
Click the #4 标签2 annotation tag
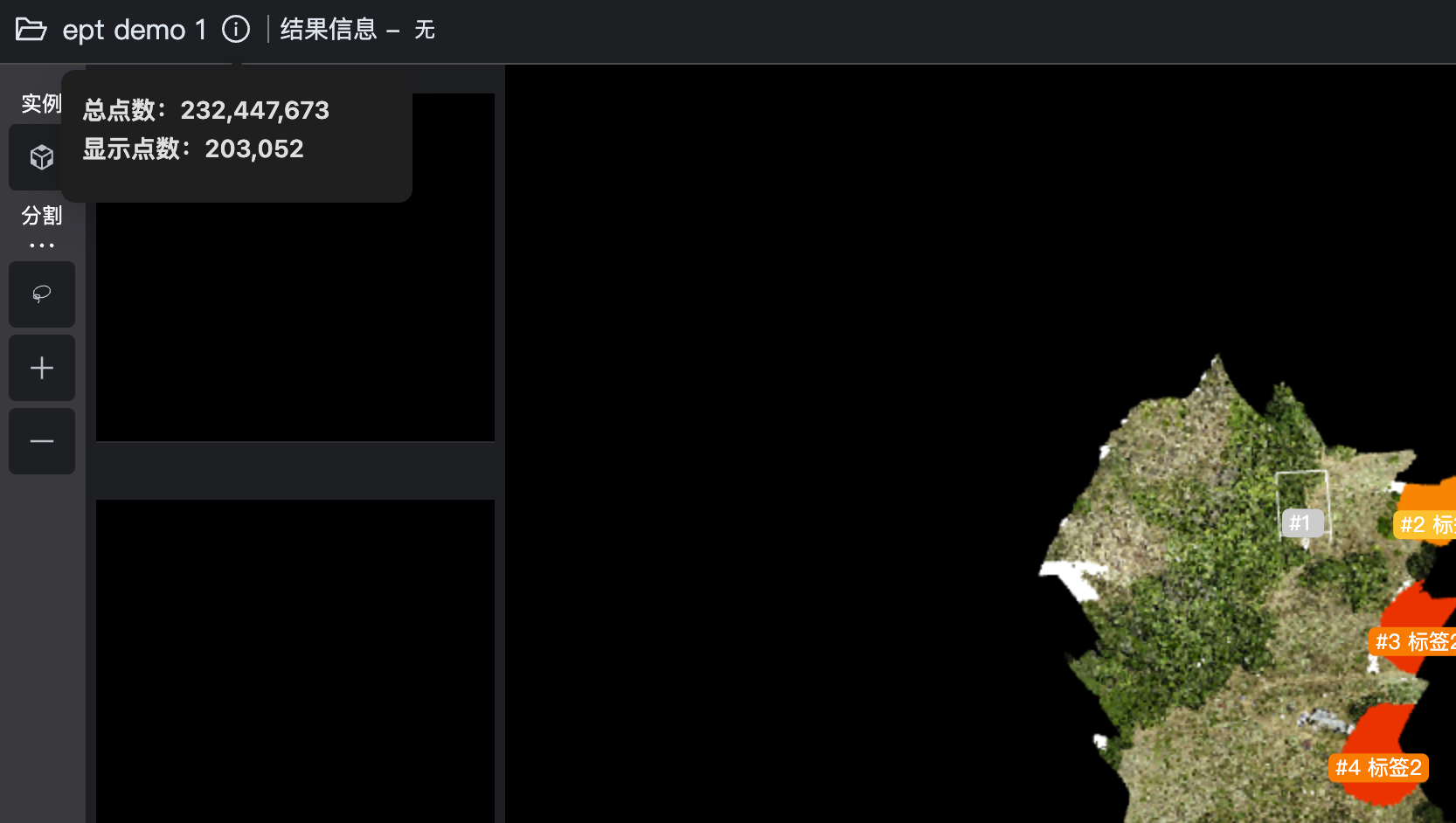[1378, 768]
